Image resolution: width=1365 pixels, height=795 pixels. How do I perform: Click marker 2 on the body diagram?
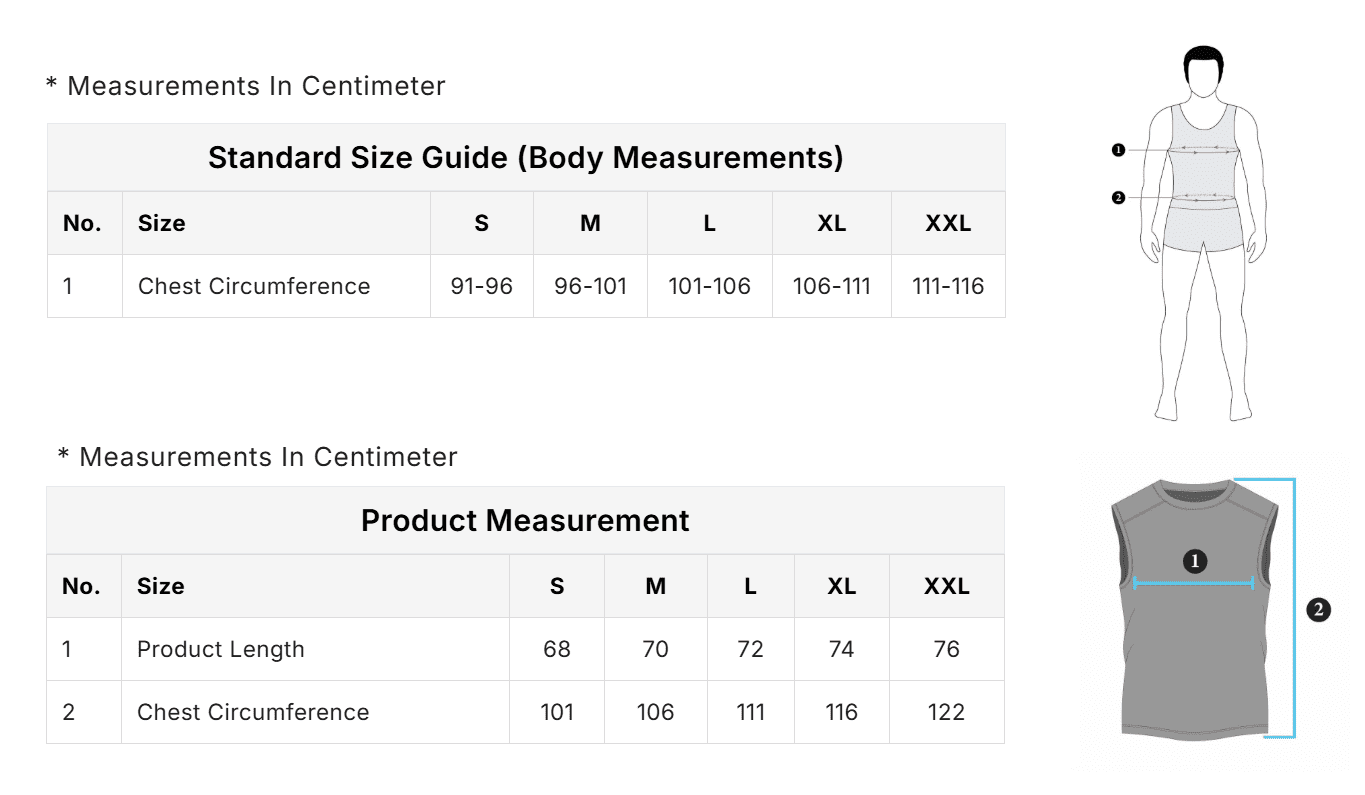1118,198
